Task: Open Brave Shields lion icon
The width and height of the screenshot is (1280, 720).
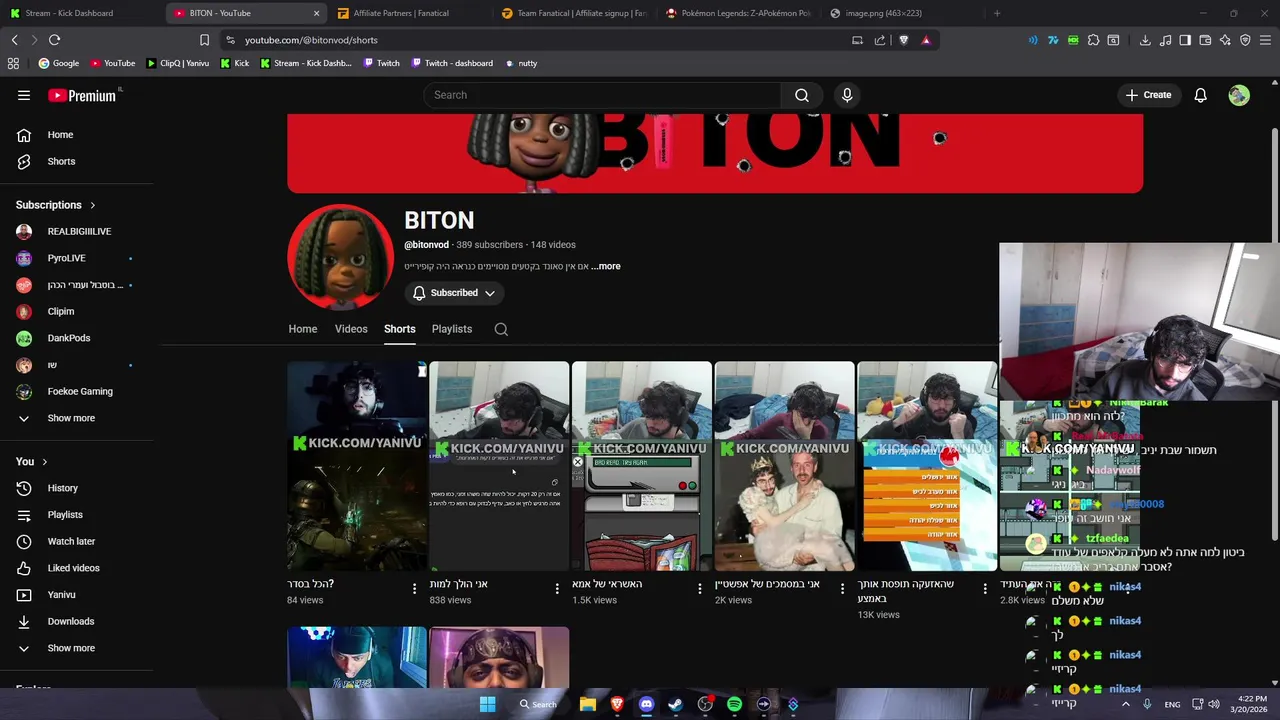Action: (x=904, y=40)
